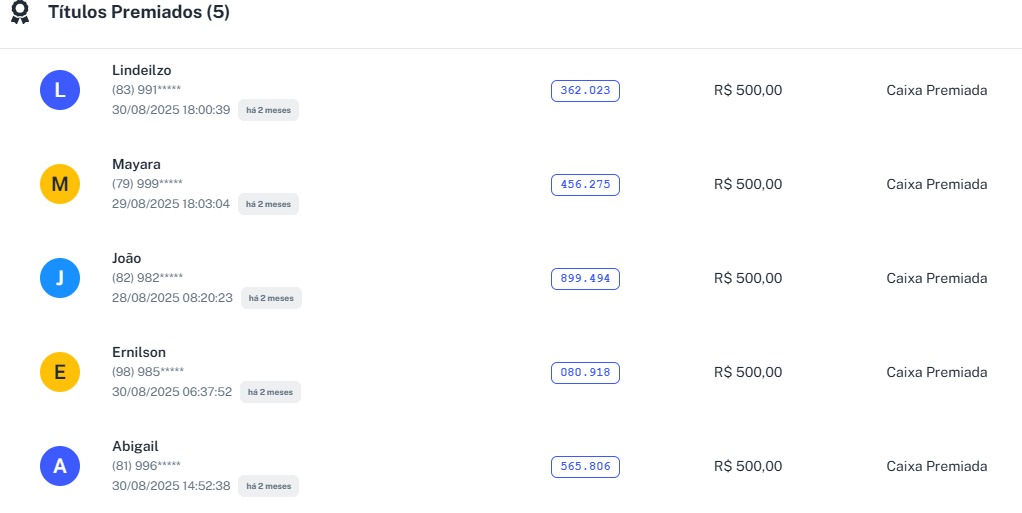
Task: Click the 'há 2 meses' tag in Mayara's row
Action: click(268, 204)
